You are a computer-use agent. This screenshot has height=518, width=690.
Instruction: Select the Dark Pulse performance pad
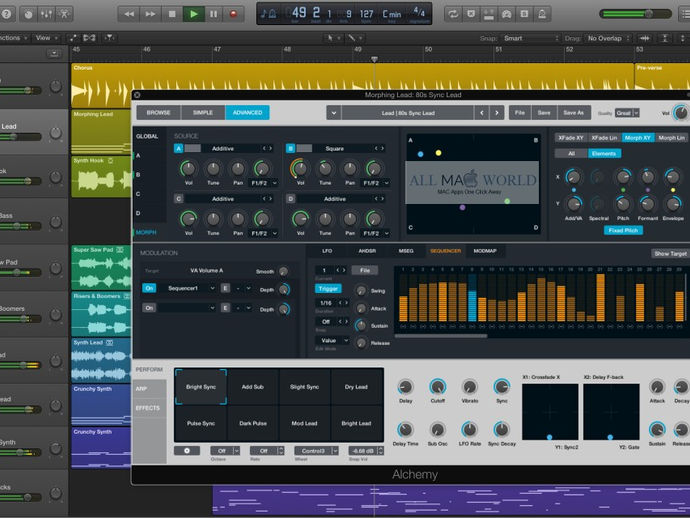pos(253,423)
